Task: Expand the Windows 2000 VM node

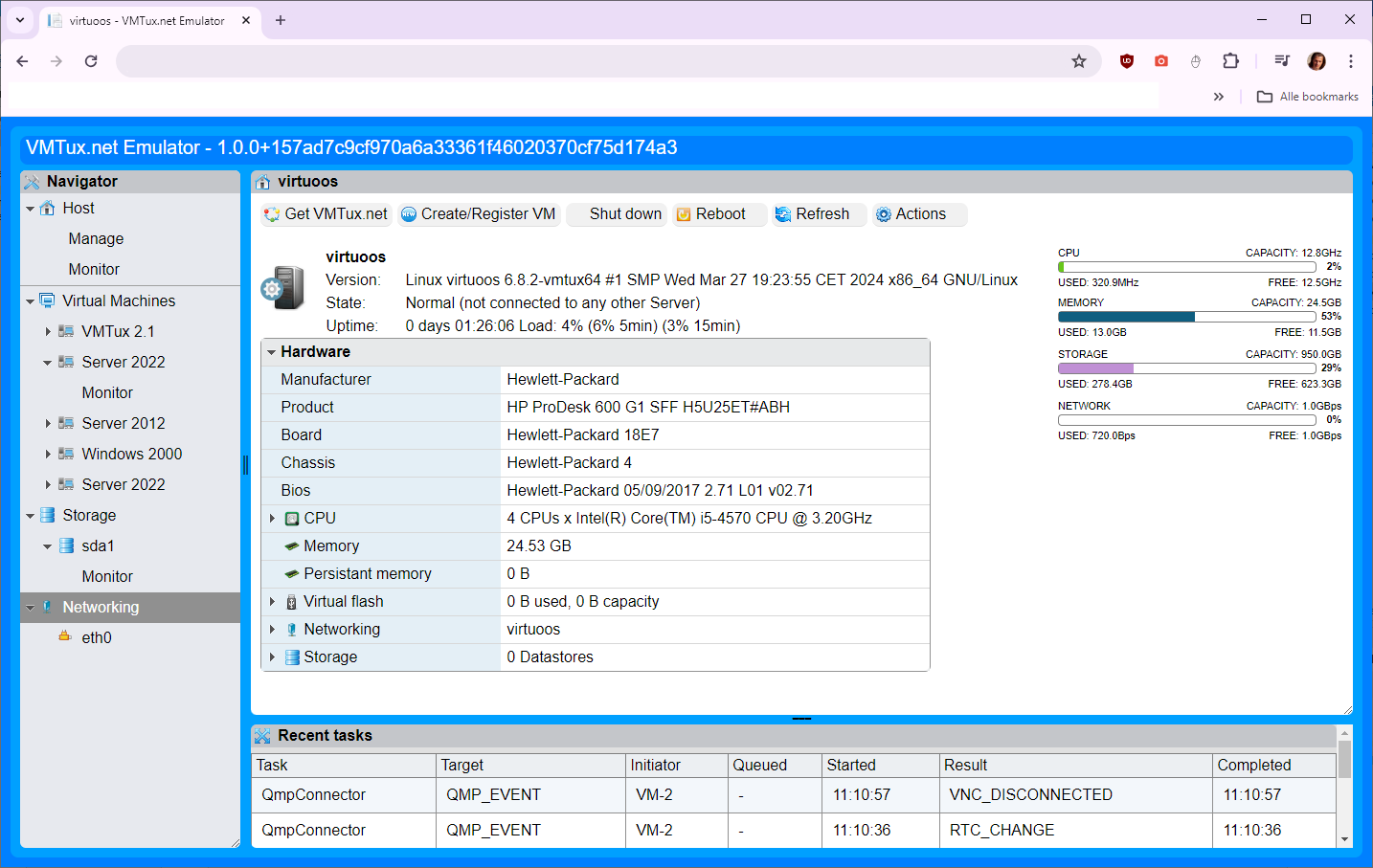Action: coord(48,454)
